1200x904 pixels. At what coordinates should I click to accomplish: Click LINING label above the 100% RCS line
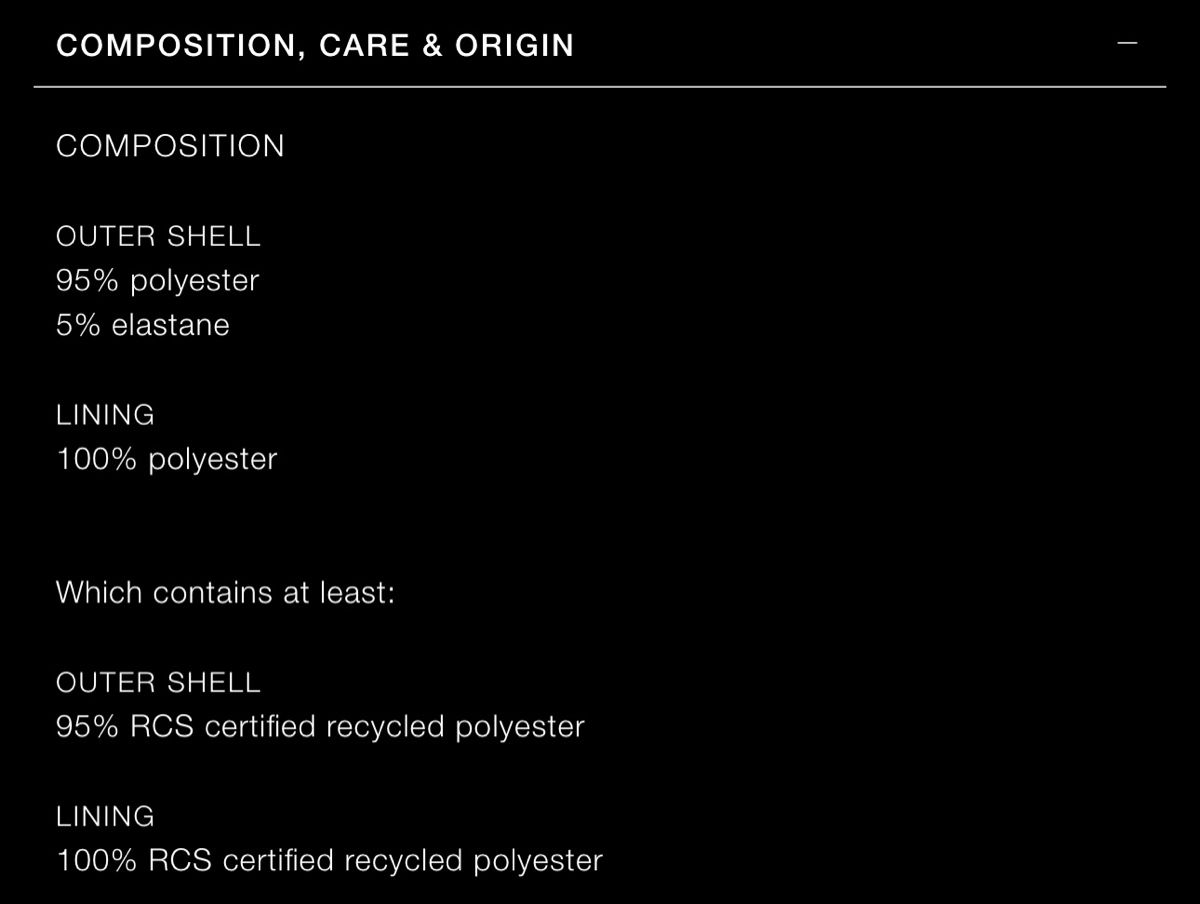point(105,816)
